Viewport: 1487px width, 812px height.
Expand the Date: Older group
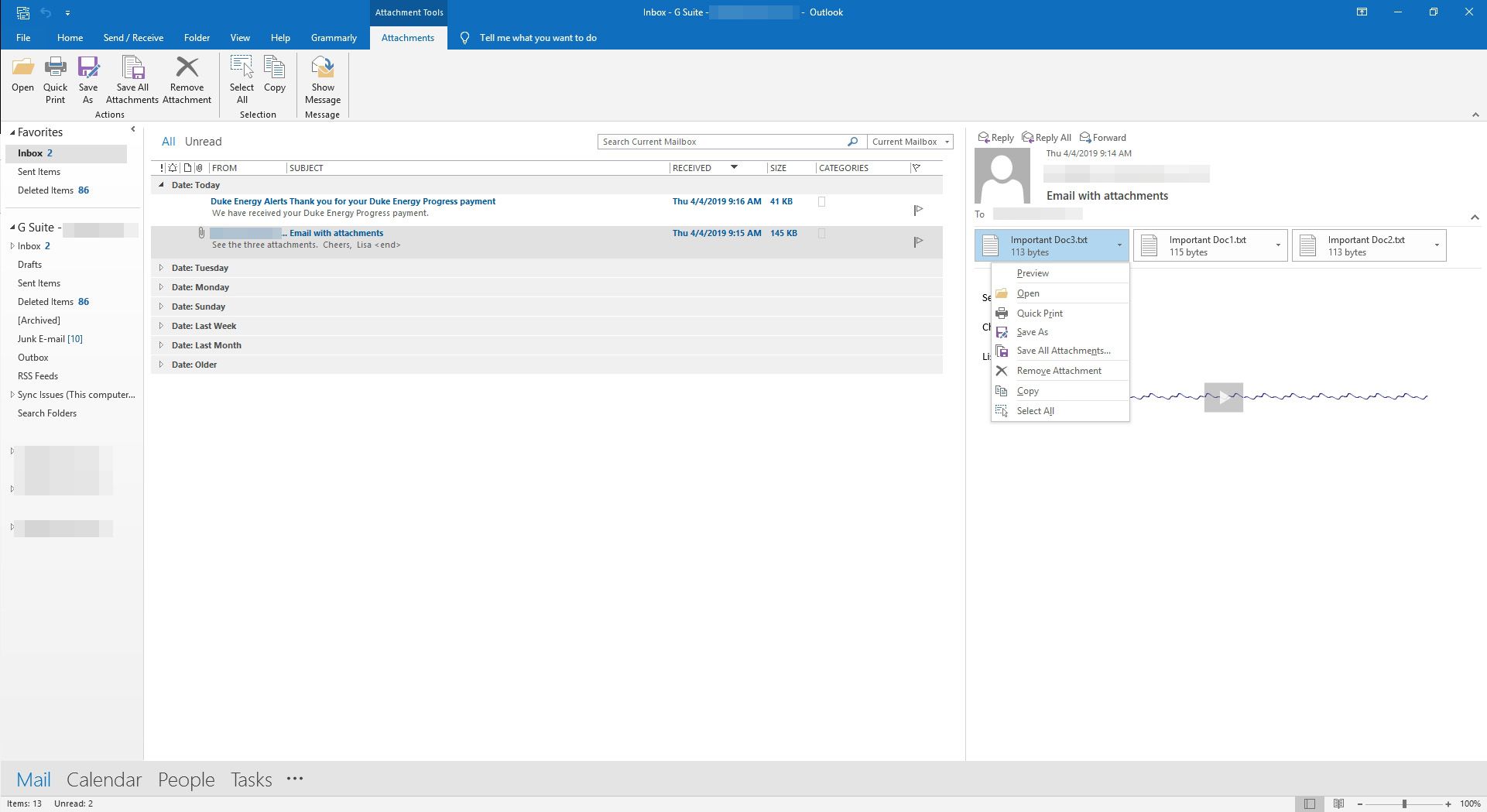tap(161, 365)
